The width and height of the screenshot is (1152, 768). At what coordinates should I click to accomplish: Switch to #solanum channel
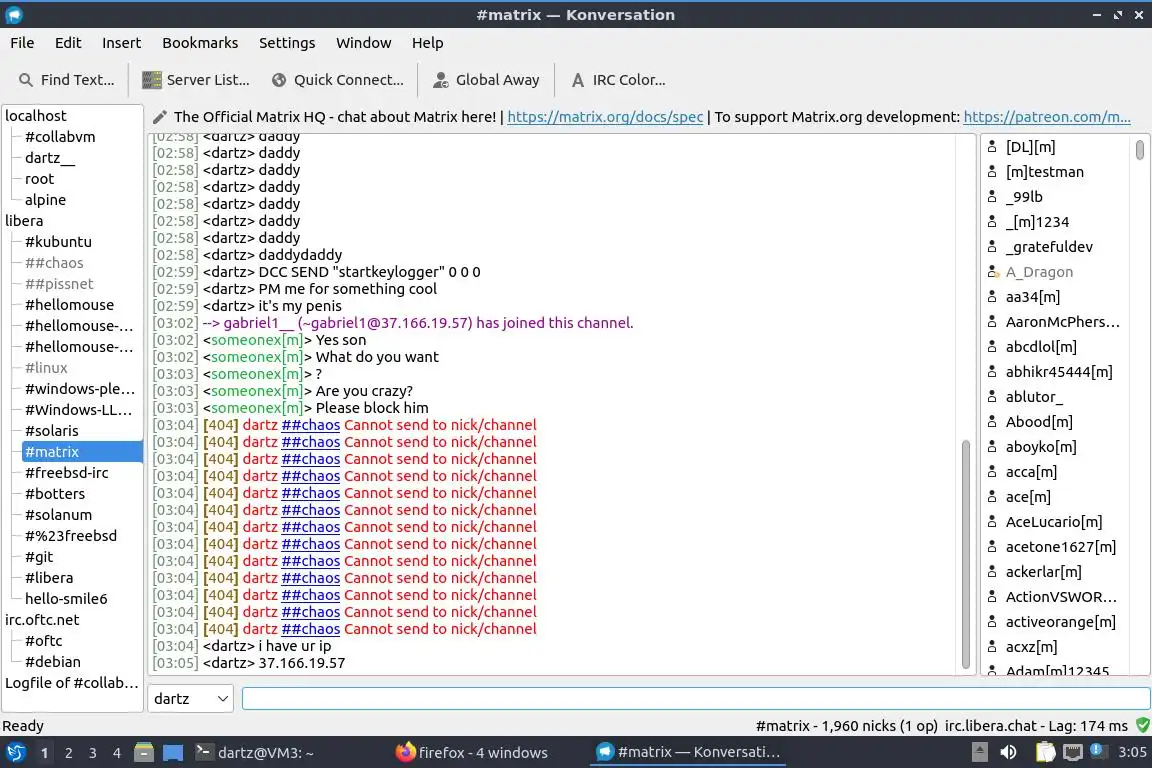(58, 514)
